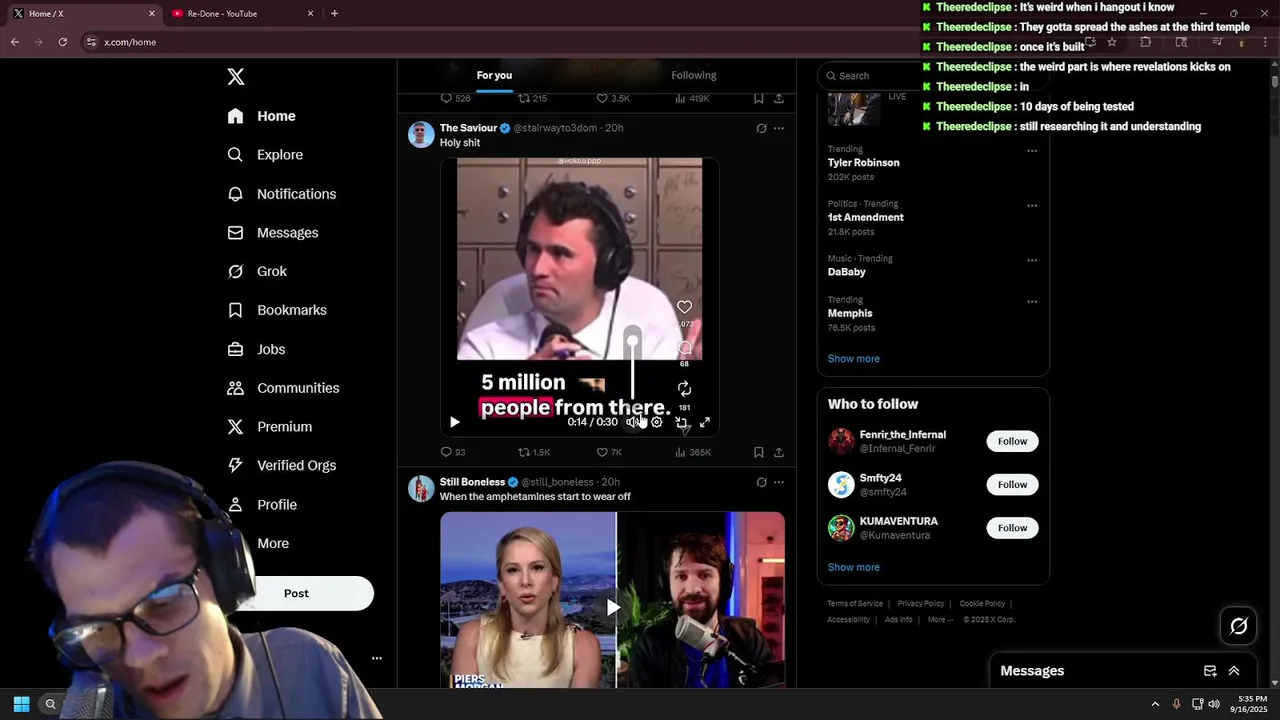Reply to The Saviour post (93)
The width and height of the screenshot is (1280, 720).
[x=453, y=452]
